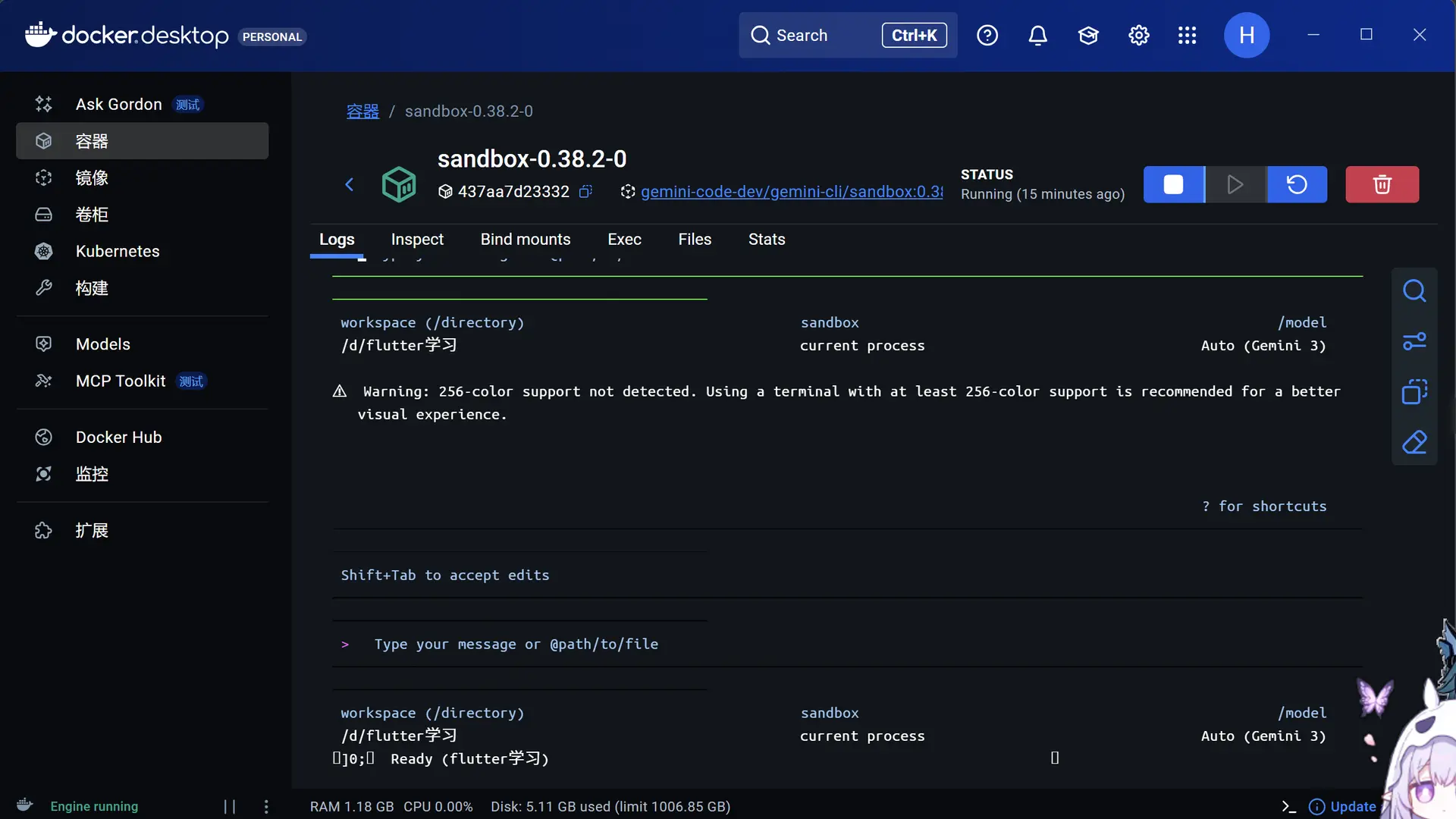Go back with the left chevron arrow
The height and width of the screenshot is (819, 1456).
(350, 184)
